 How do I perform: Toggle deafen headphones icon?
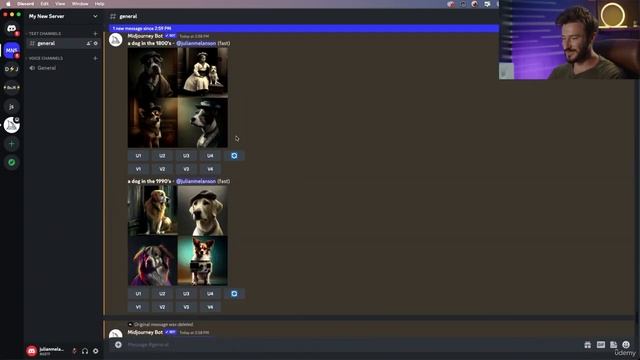pos(85,351)
